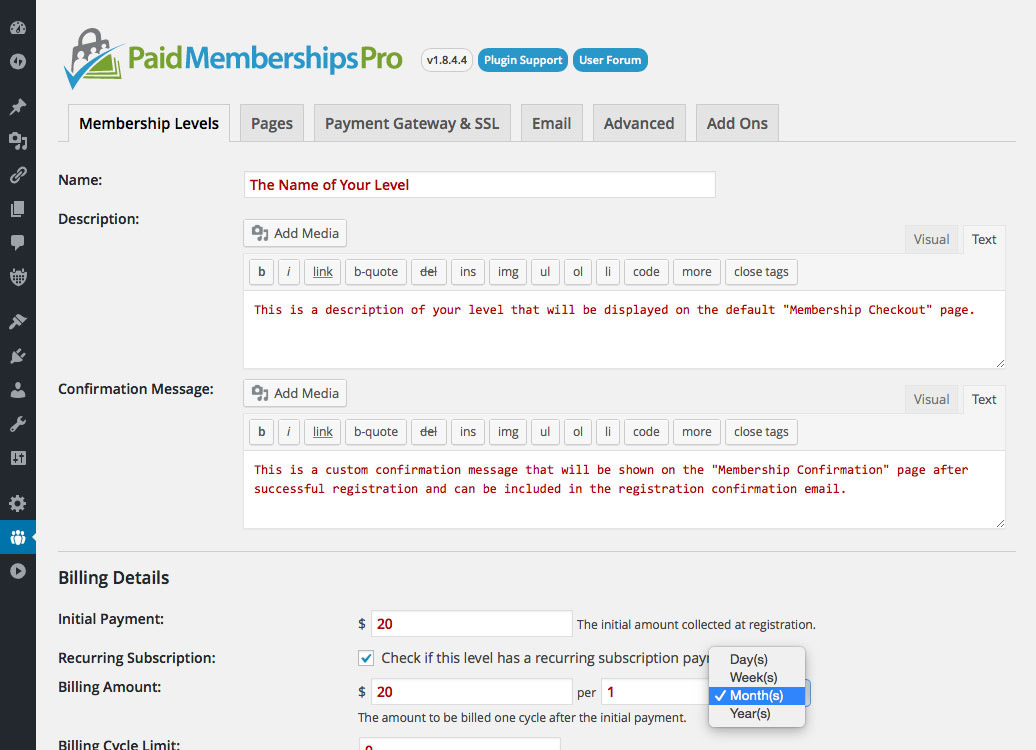The image size is (1036, 750).
Task: Insert link in Description toolbar
Action: coord(322,272)
